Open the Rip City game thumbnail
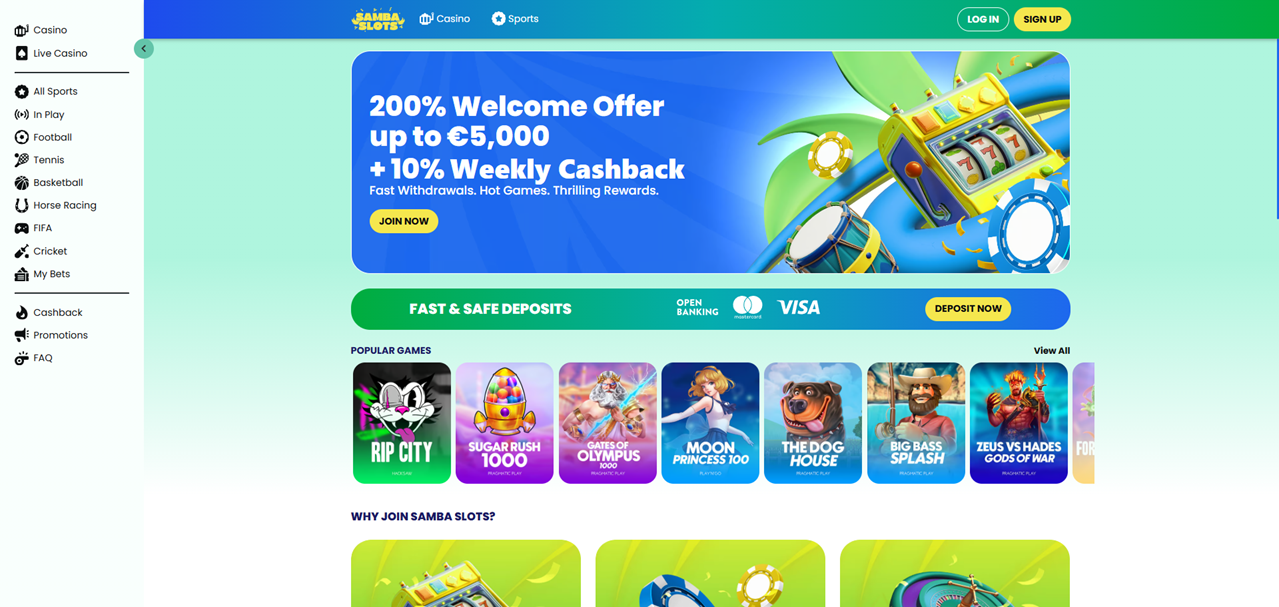The image size is (1279, 607). click(x=402, y=423)
